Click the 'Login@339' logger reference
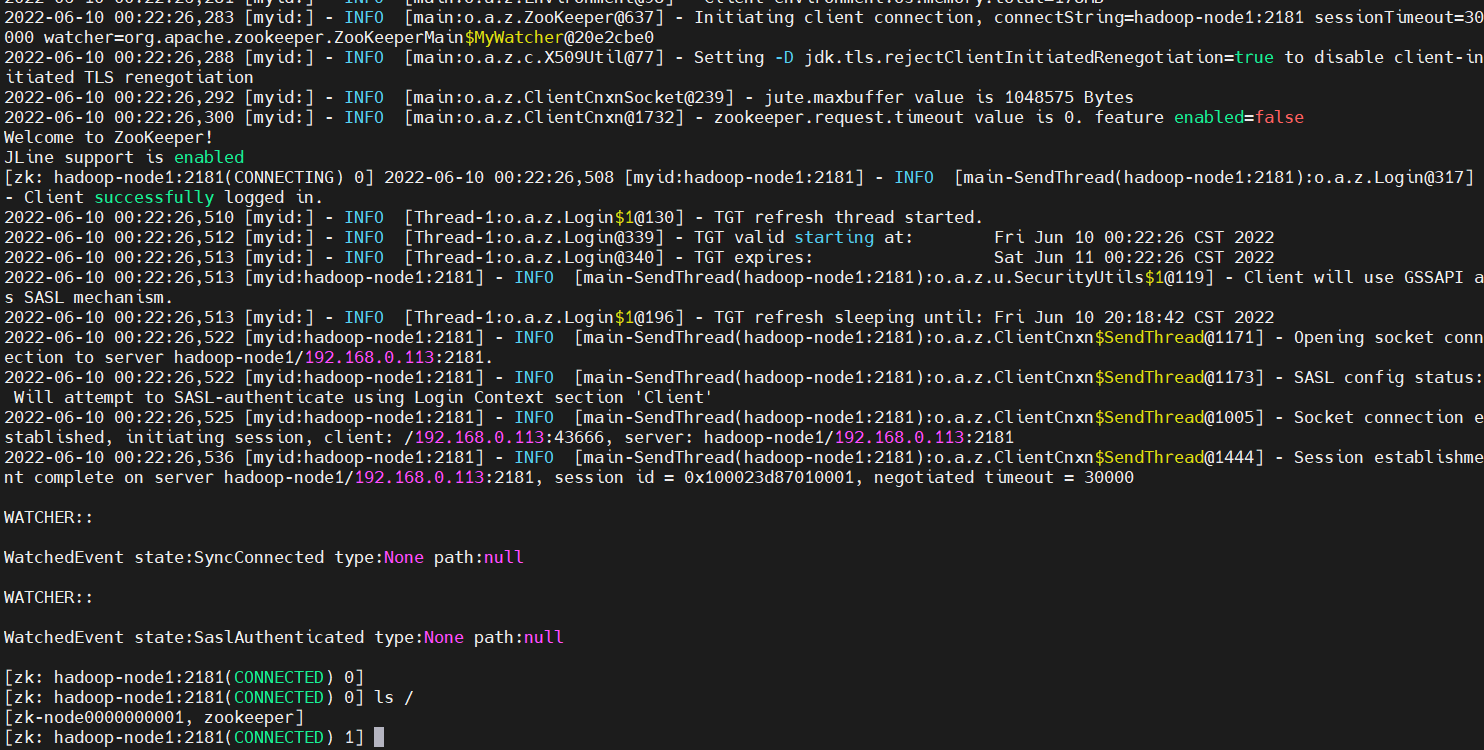 pos(609,237)
